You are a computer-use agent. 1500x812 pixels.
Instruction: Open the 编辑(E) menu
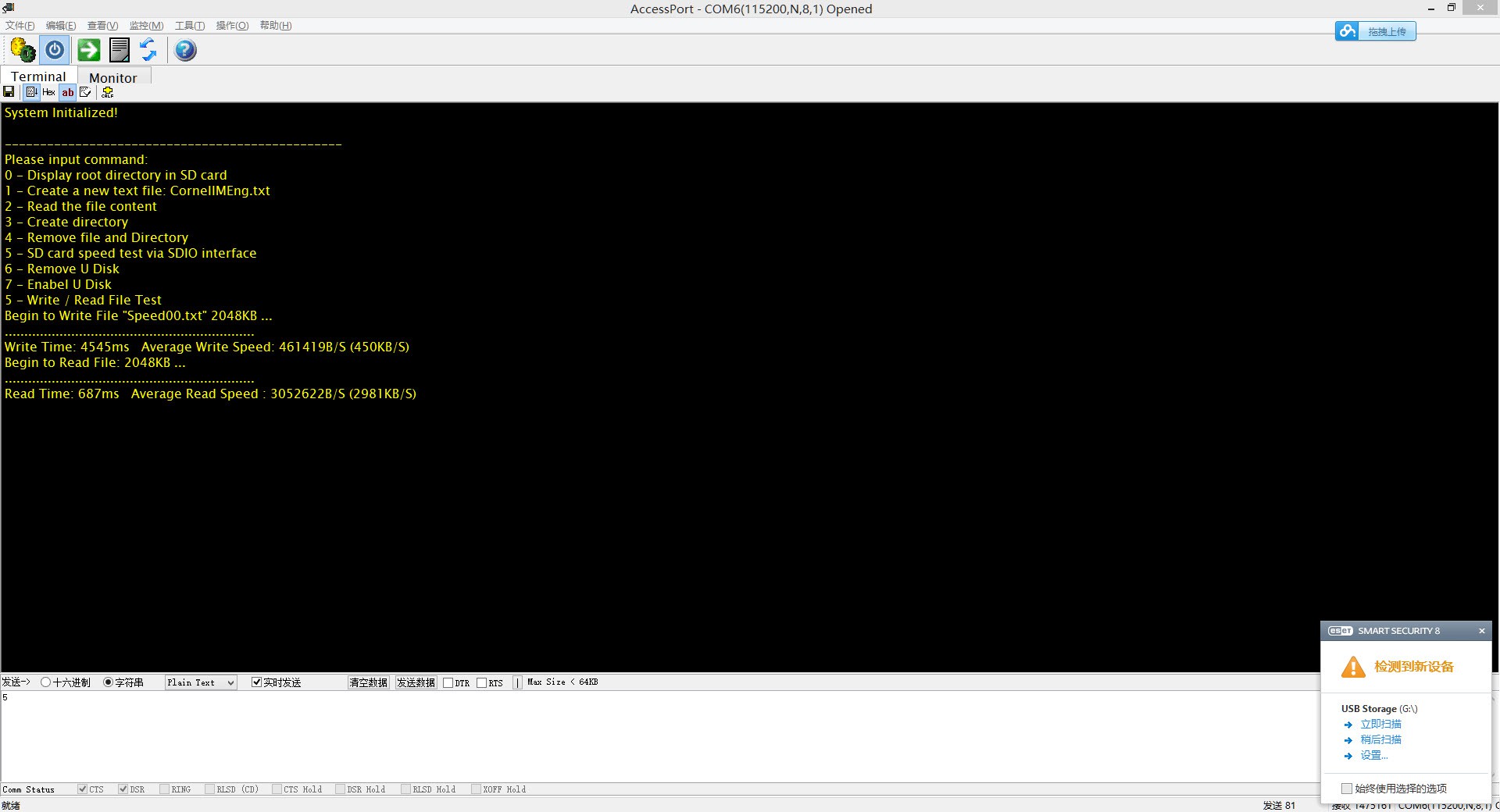point(61,26)
